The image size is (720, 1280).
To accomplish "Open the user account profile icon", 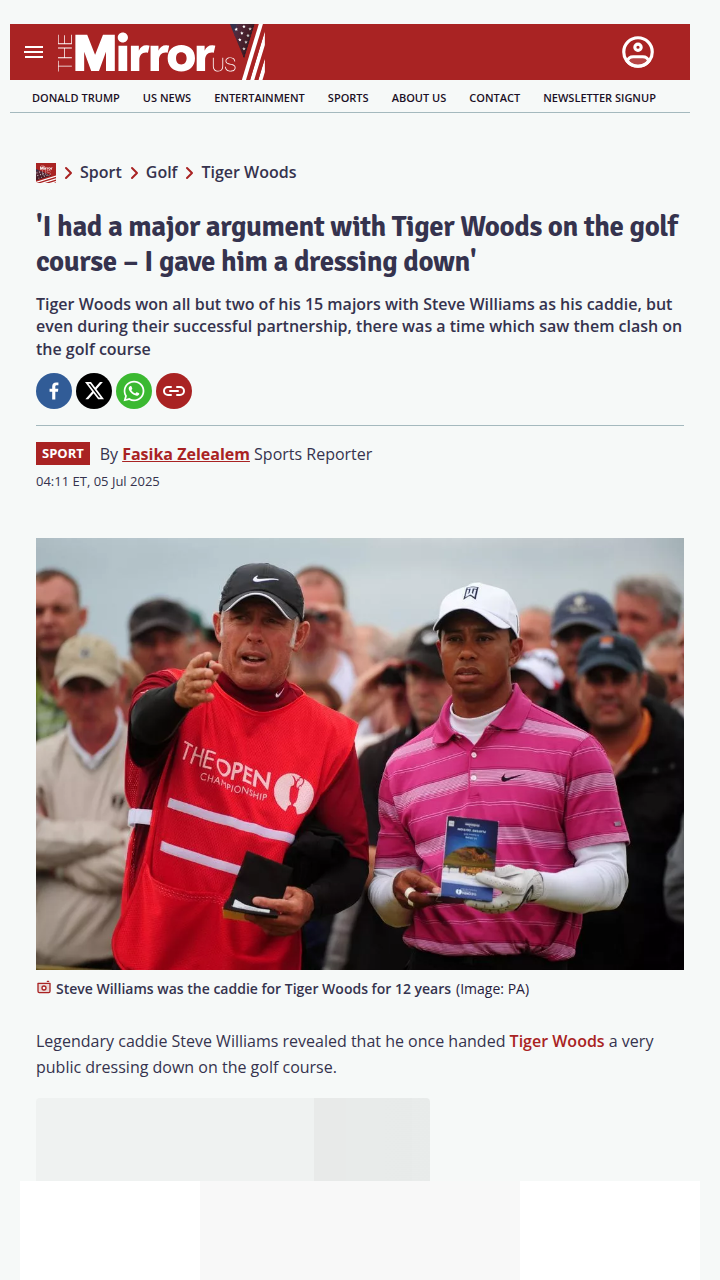I will [x=638, y=52].
